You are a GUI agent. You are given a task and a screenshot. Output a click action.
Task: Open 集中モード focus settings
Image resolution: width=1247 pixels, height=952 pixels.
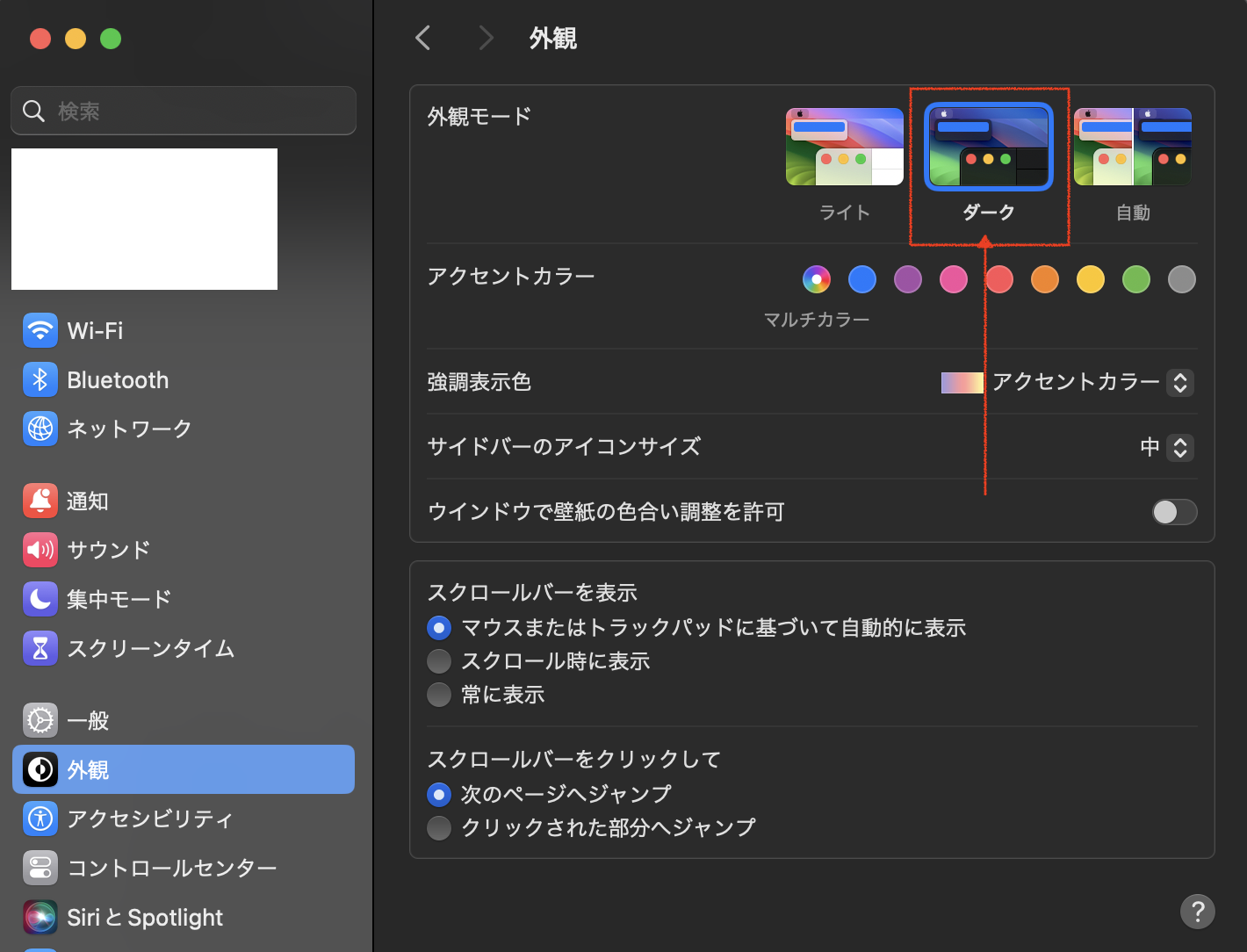(119, 600)
